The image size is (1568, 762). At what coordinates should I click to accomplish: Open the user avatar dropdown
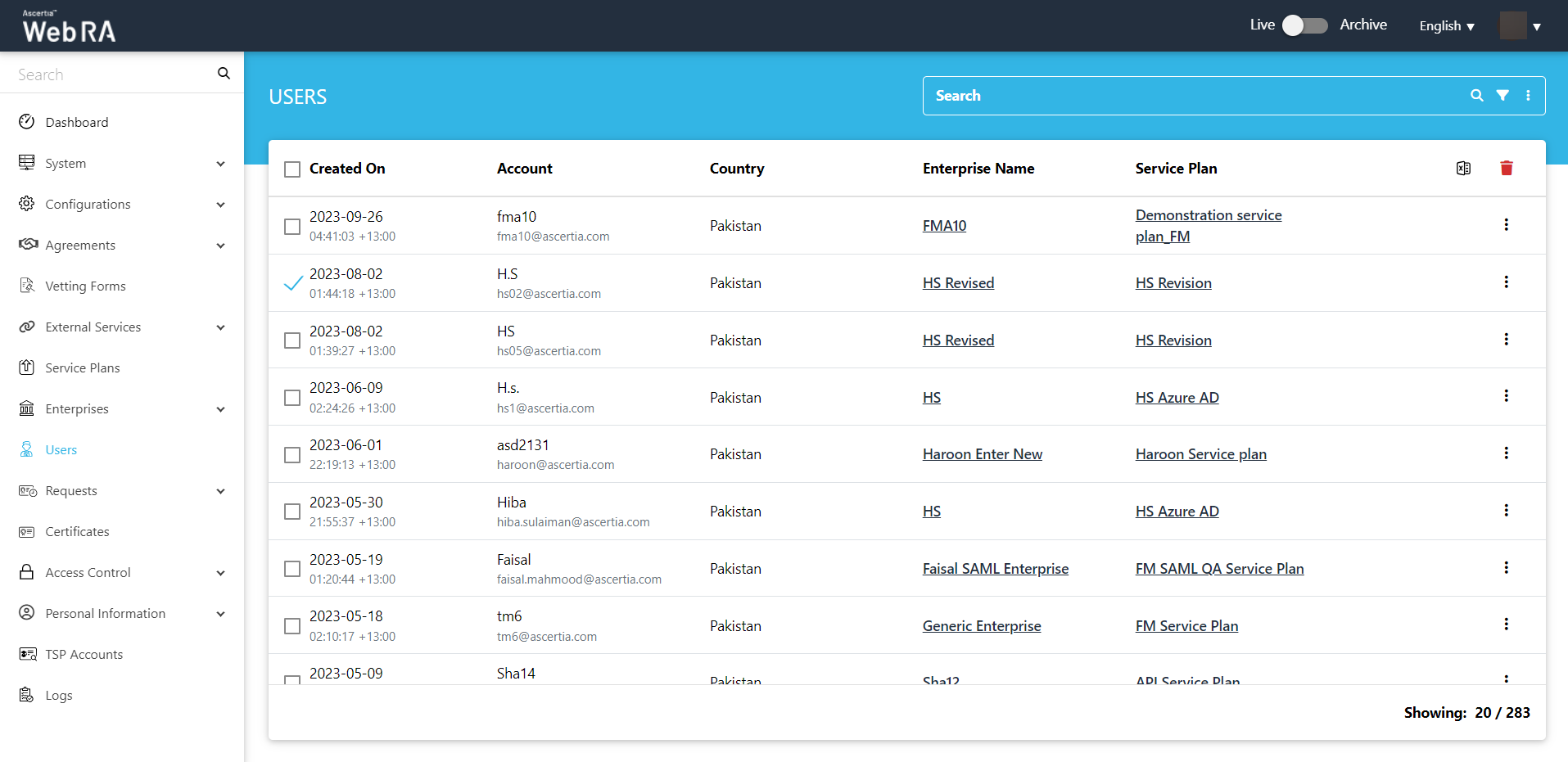pos(1521,25)
